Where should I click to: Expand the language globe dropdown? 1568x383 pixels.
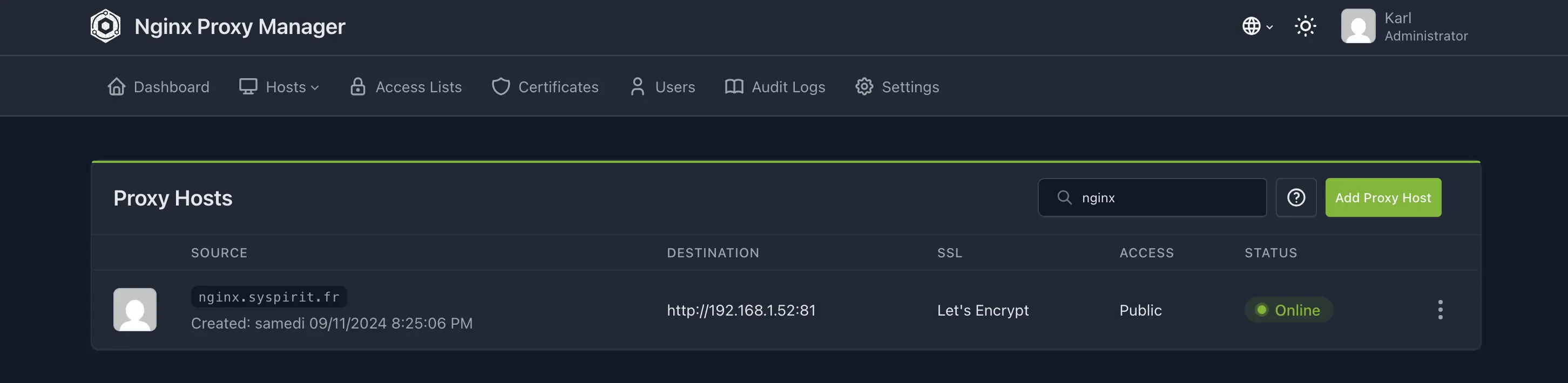(x=1258, y=26)
